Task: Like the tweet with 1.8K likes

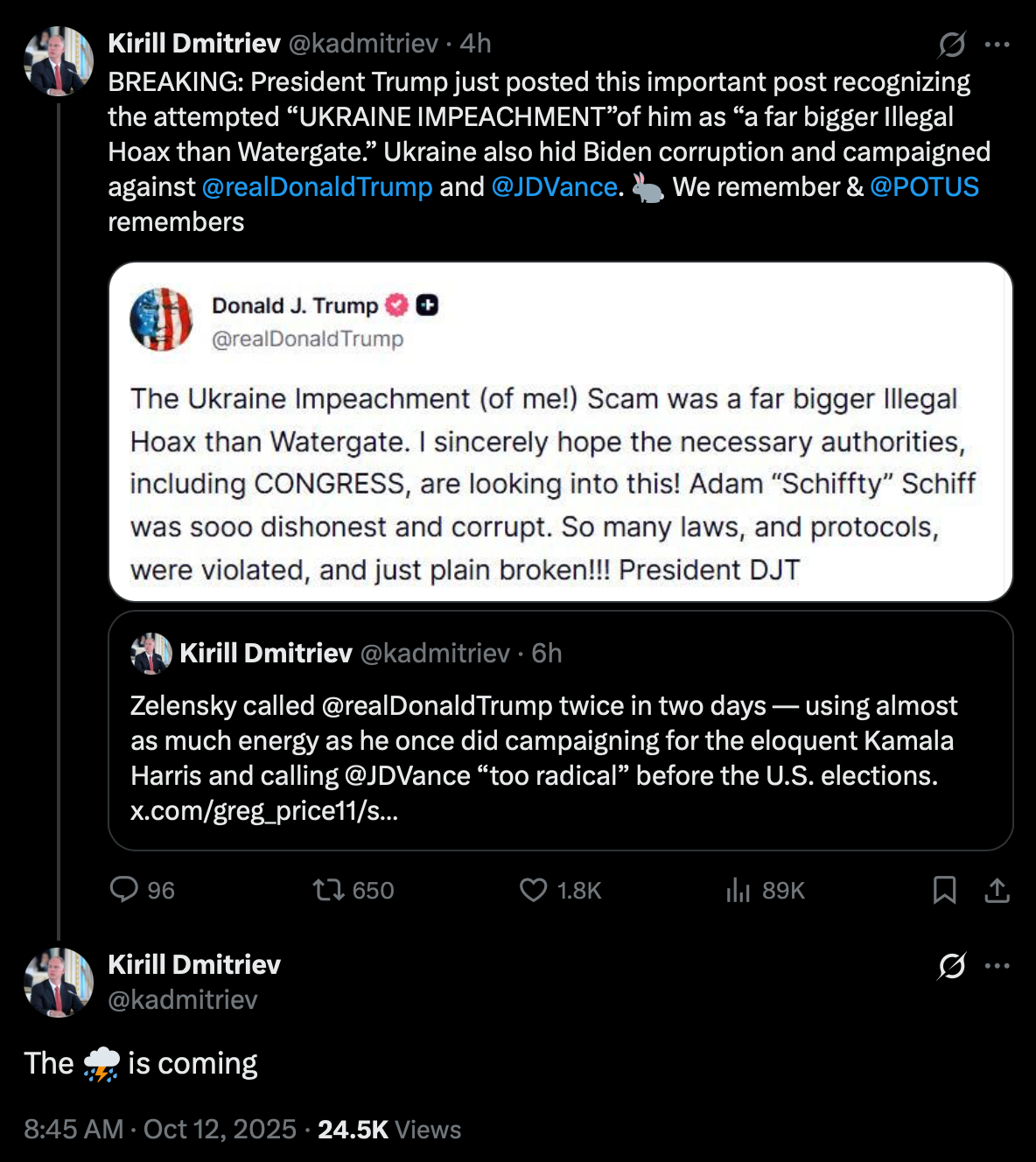Action: click(x=533, y=890)
